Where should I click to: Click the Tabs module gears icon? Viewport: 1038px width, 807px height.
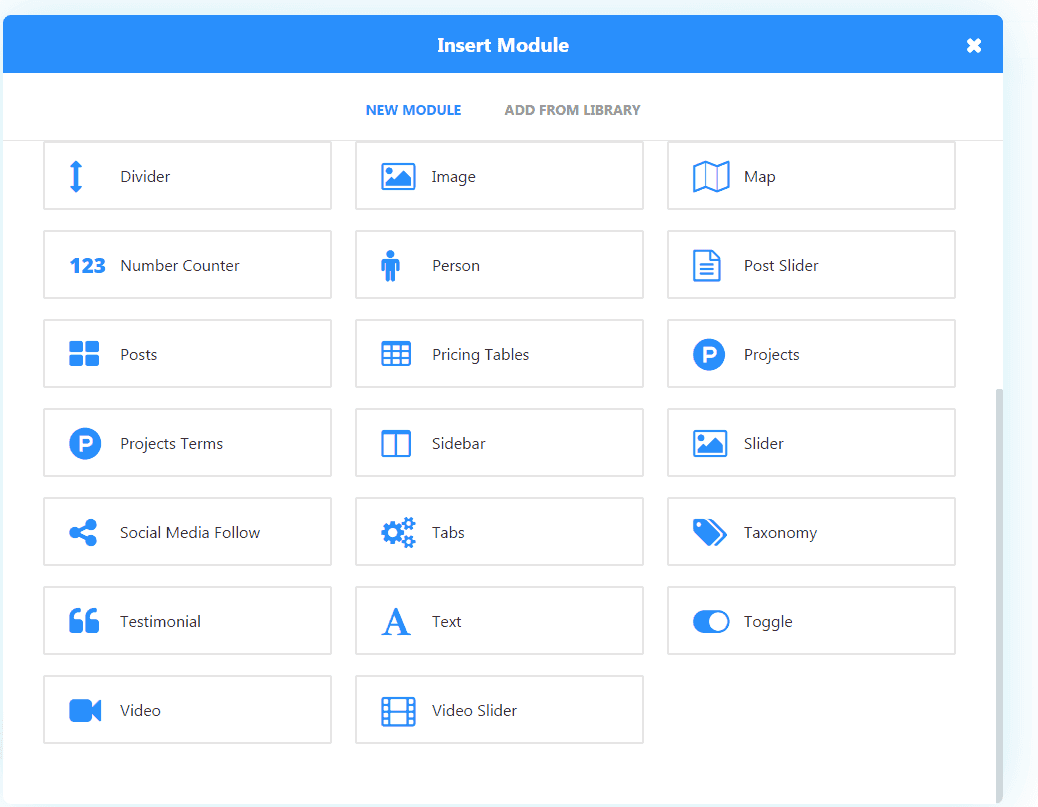pyautogui.click(x=398, y=533)
